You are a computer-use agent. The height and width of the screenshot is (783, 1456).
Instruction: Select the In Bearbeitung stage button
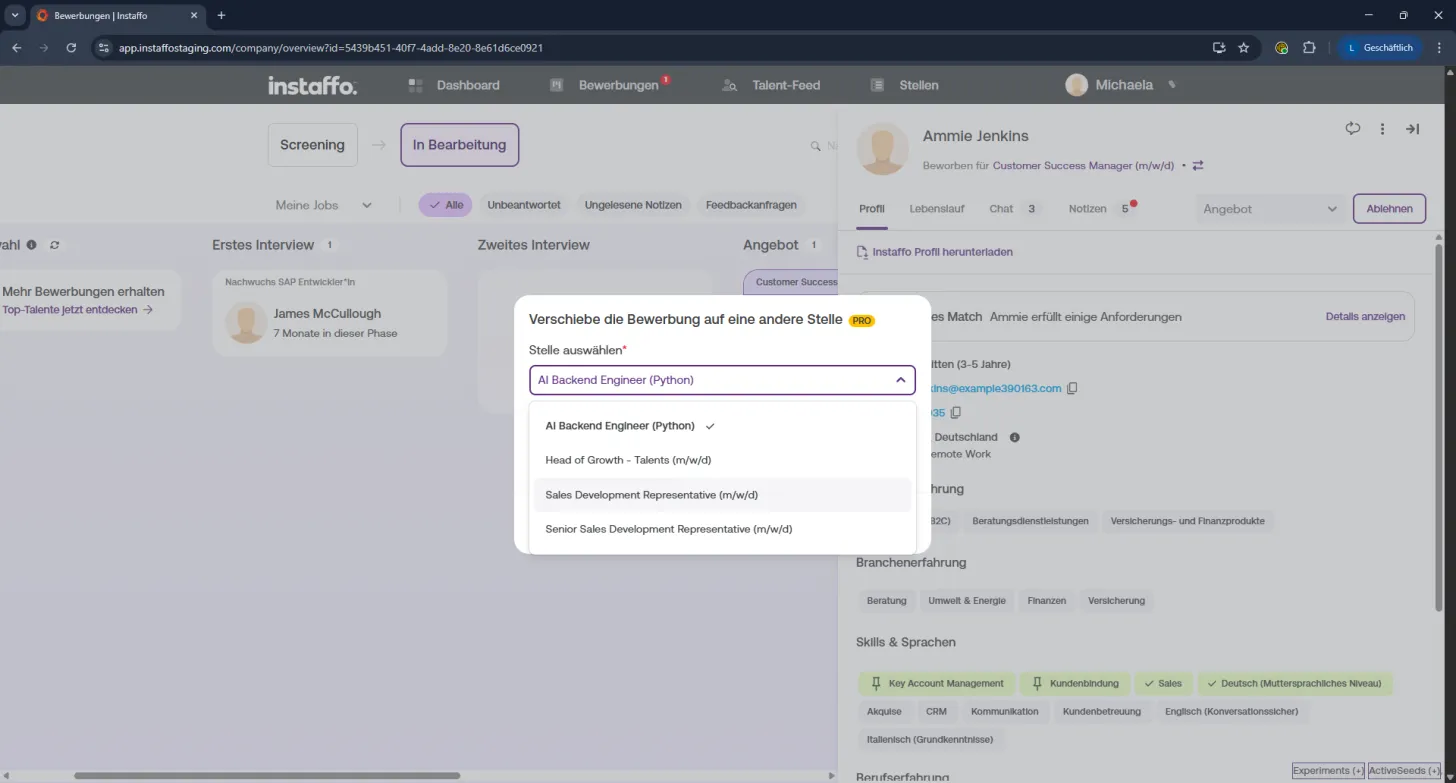460,145
